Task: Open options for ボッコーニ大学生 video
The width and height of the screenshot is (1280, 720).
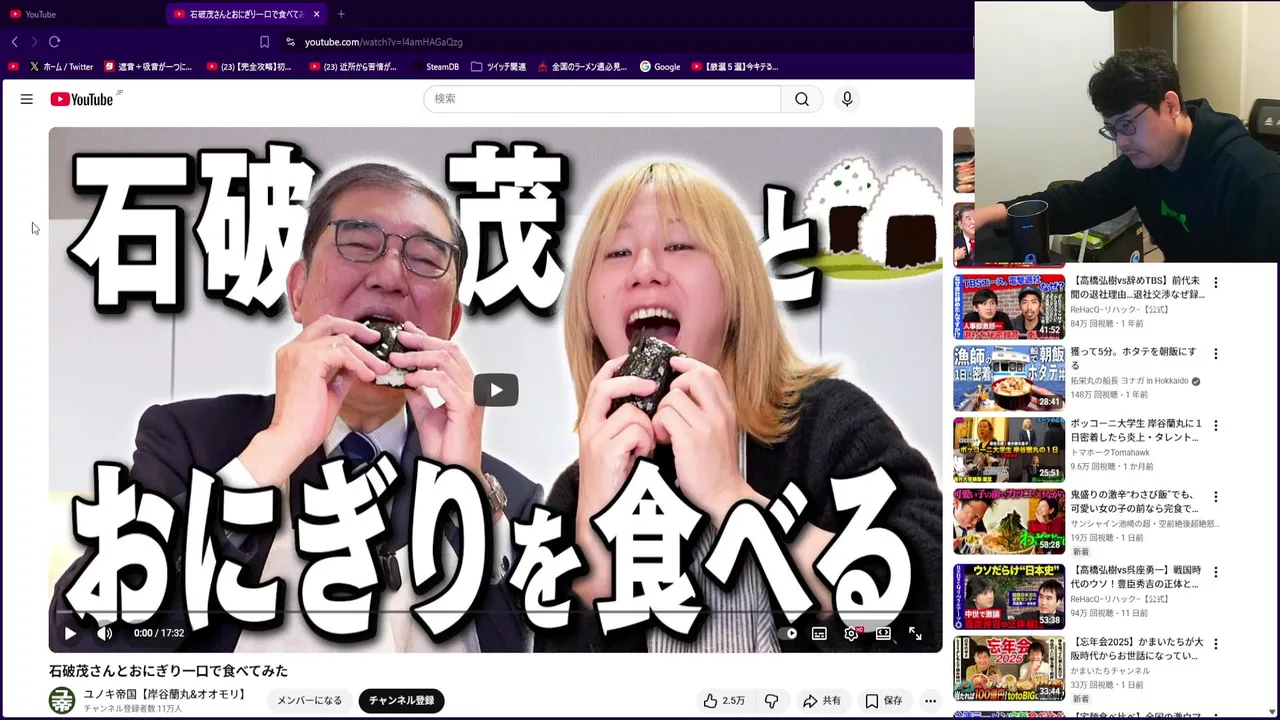Action: tap(1216, 425)
